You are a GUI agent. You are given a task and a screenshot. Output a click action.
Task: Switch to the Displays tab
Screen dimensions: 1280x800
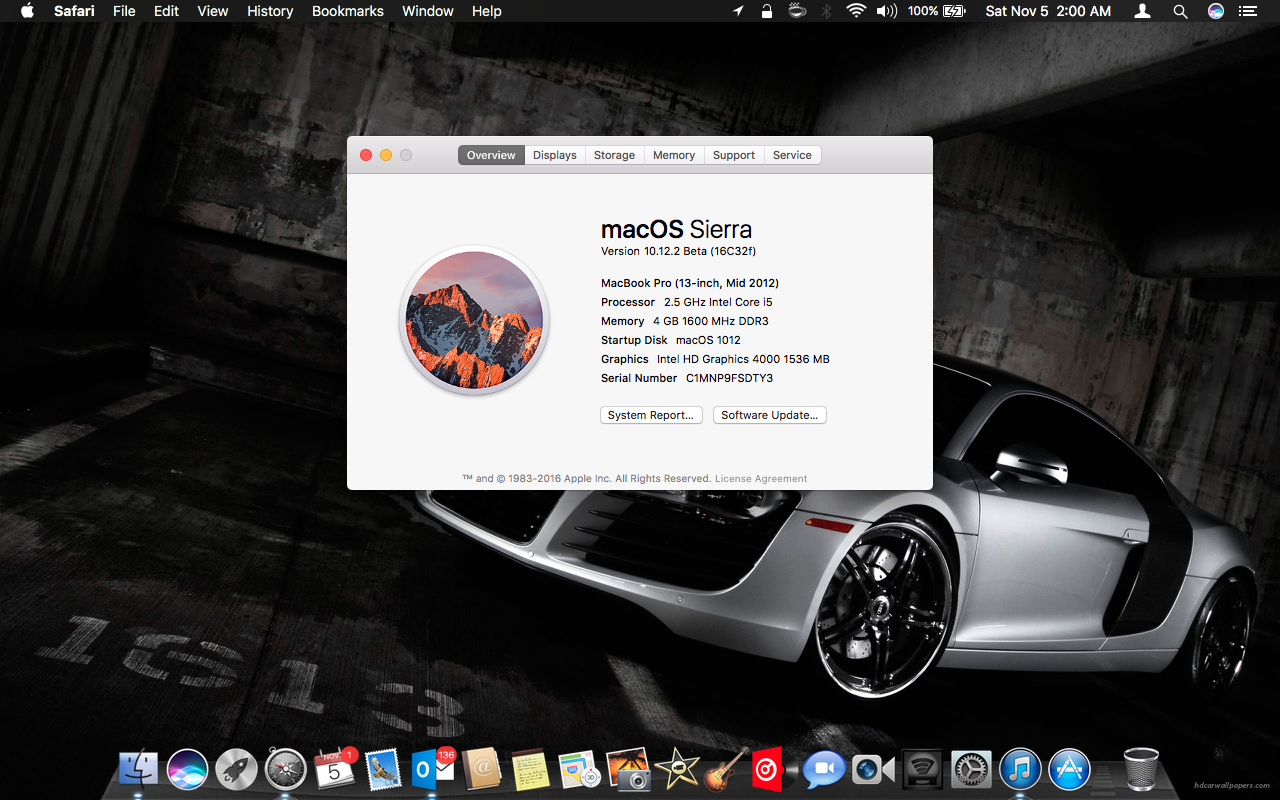coord(555,155)
